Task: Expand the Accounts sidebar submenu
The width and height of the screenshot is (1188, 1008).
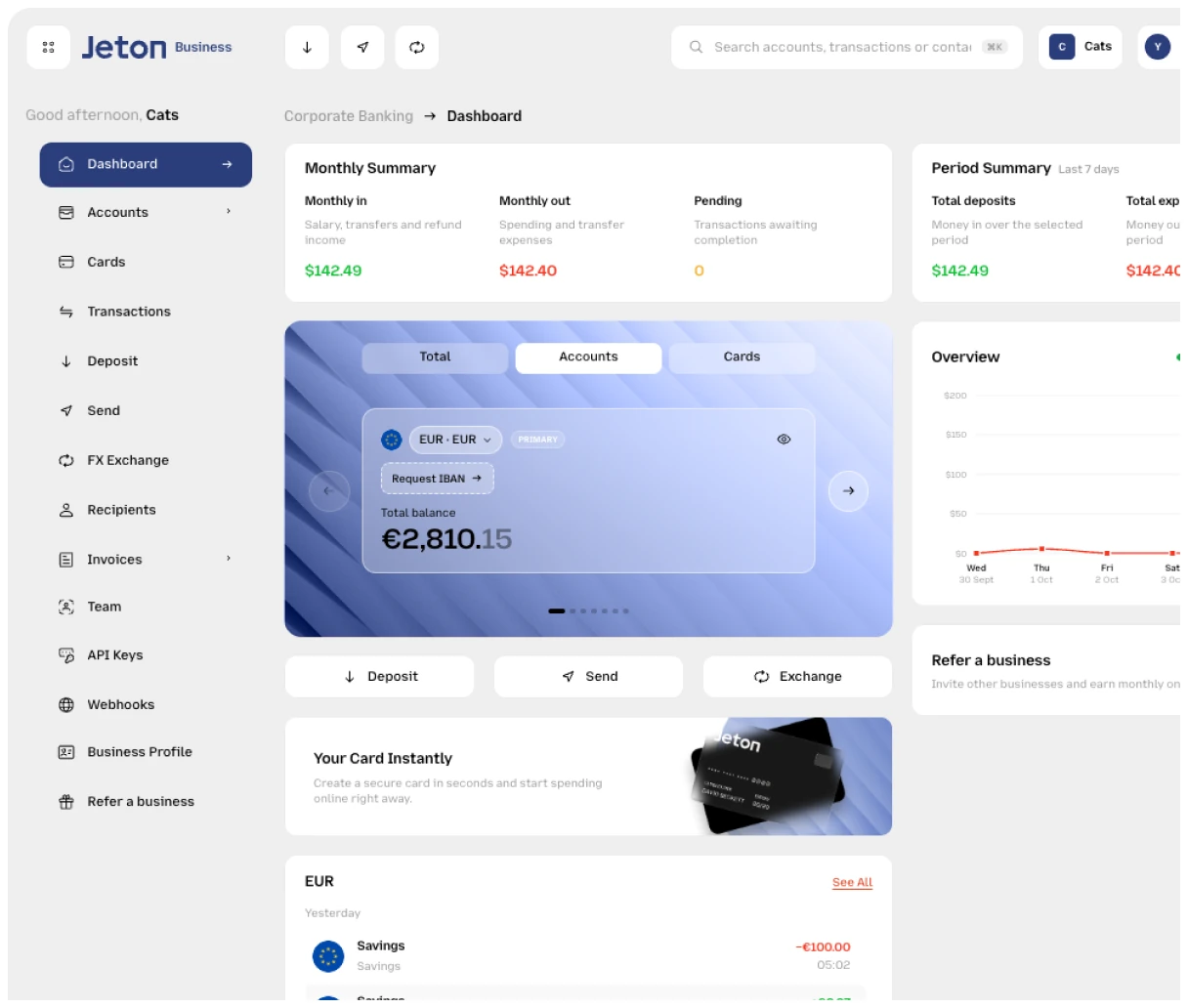Action: pyautogui.click(x=229, y=211)
